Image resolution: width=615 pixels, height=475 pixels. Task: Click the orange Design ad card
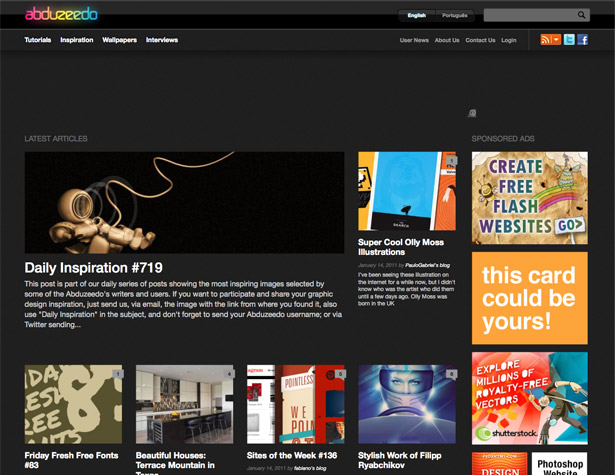[x=499, y=464]
